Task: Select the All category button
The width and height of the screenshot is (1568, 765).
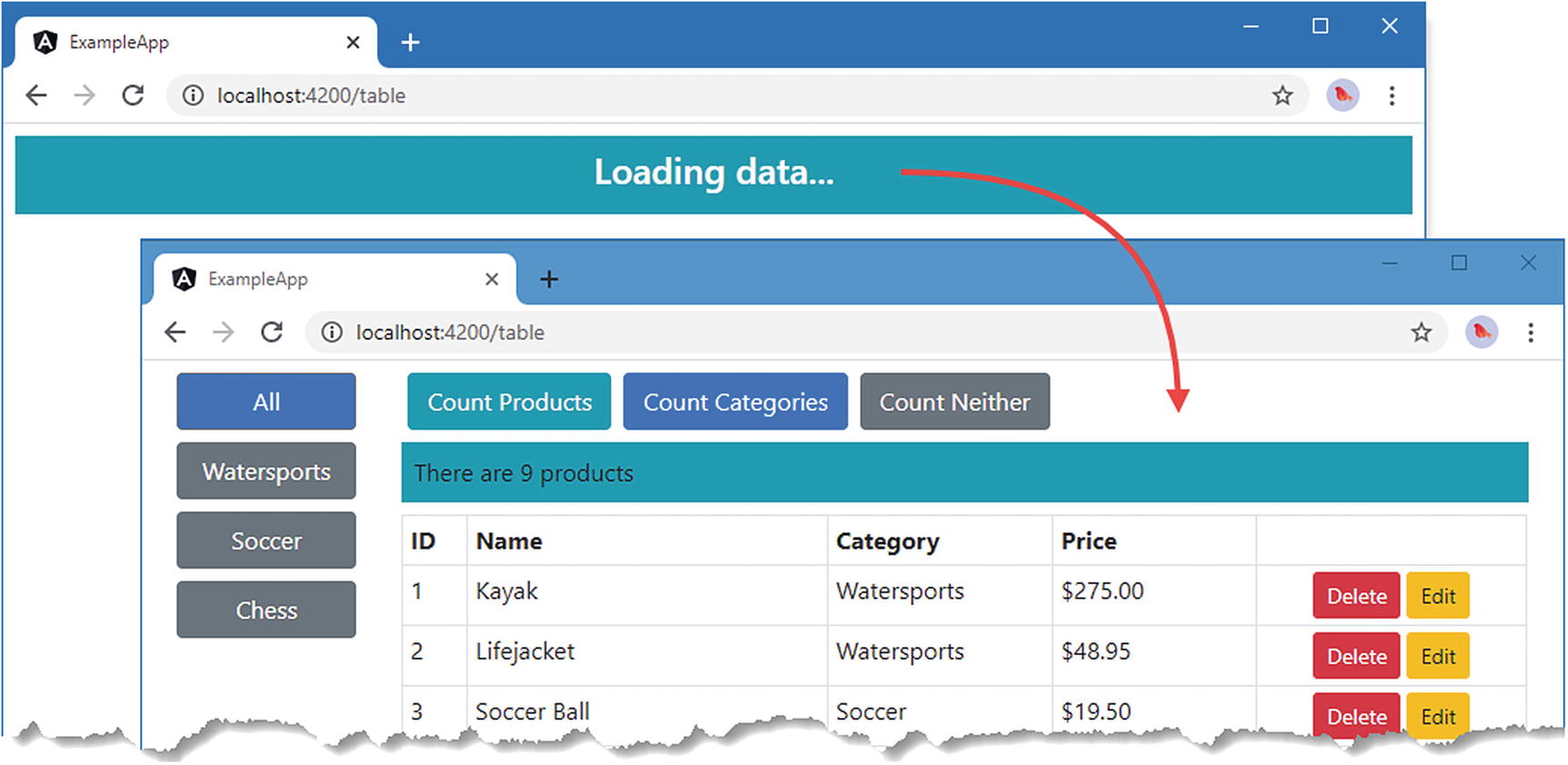Action: click(266, 402)
